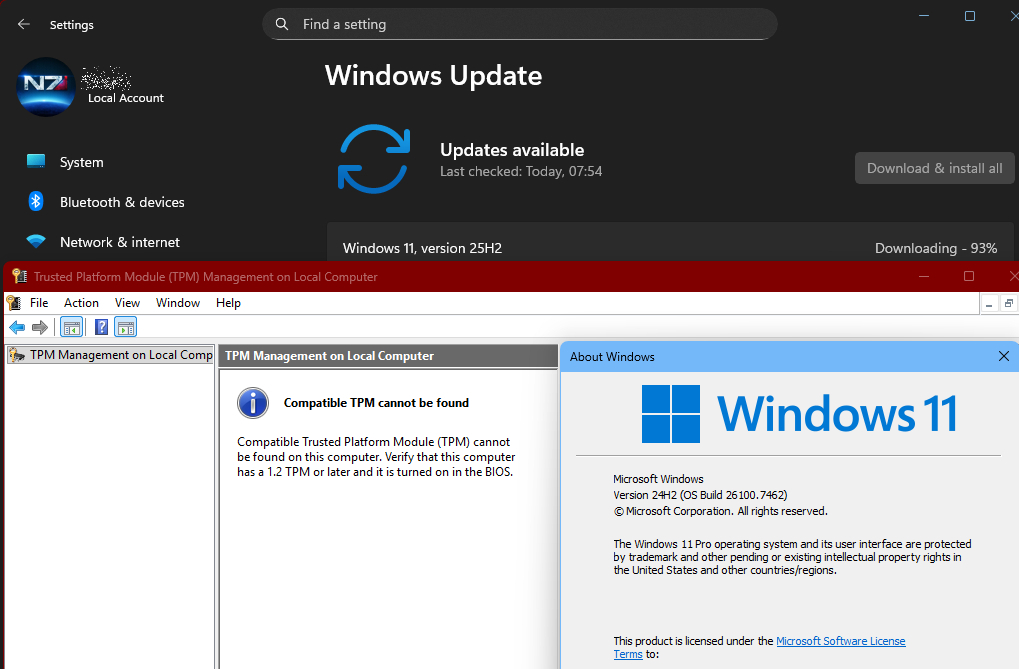Click Download & install all button
The image size is (1019, 669).
934,168
